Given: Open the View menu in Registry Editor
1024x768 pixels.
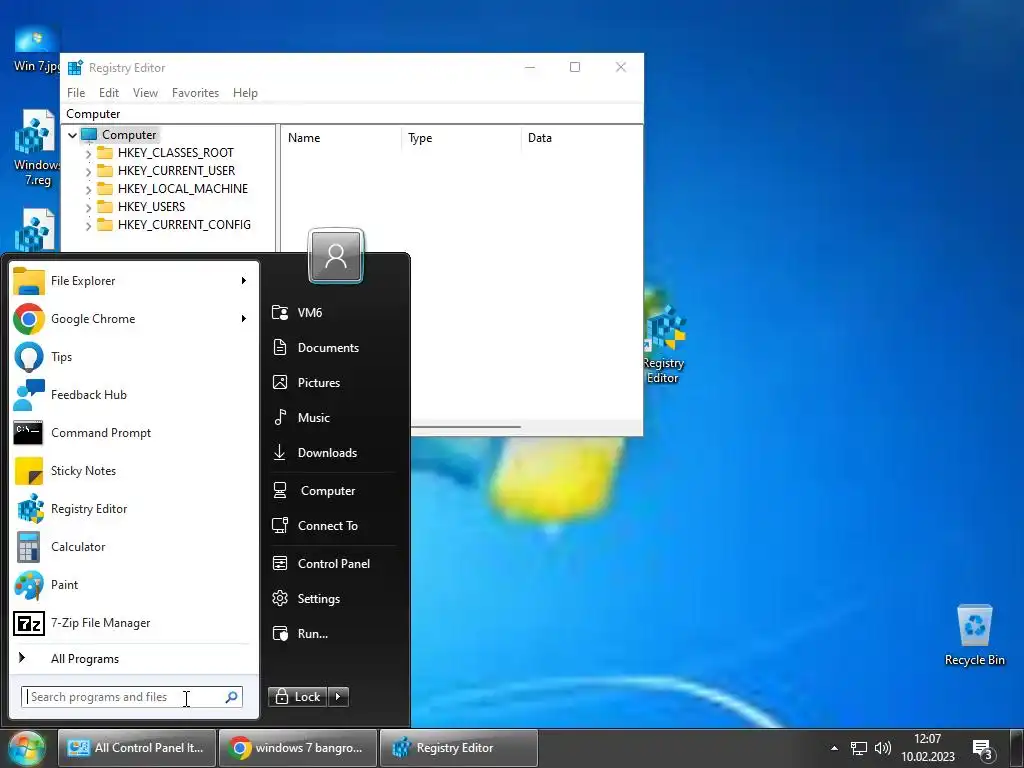Looking at the screenshot, I should tap(145, 93).
